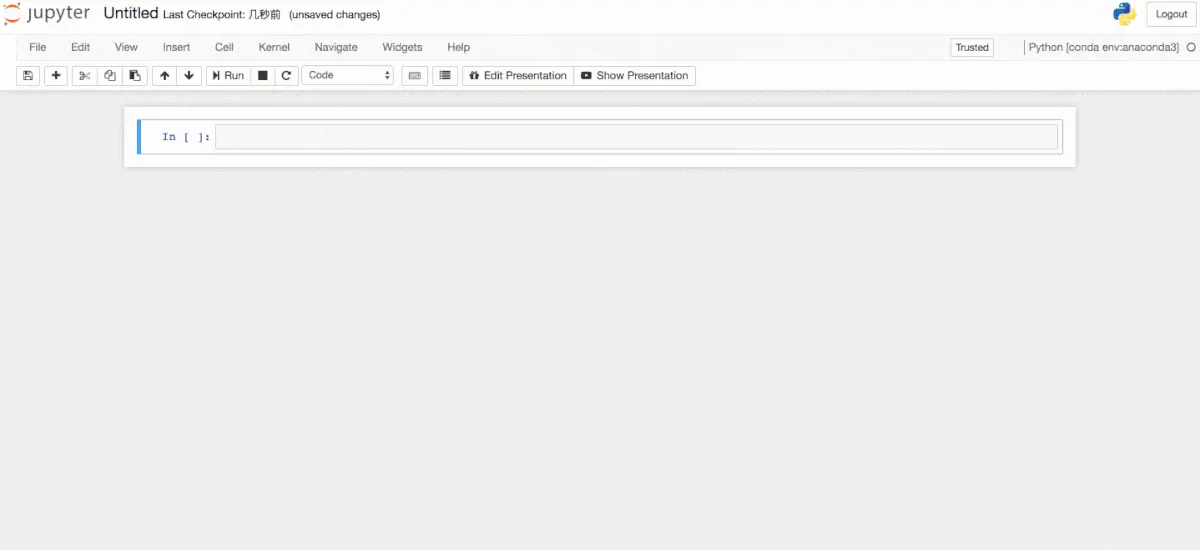Open the Insert menu
This screenshot has height=550, width=1200.
click(177, 47)
